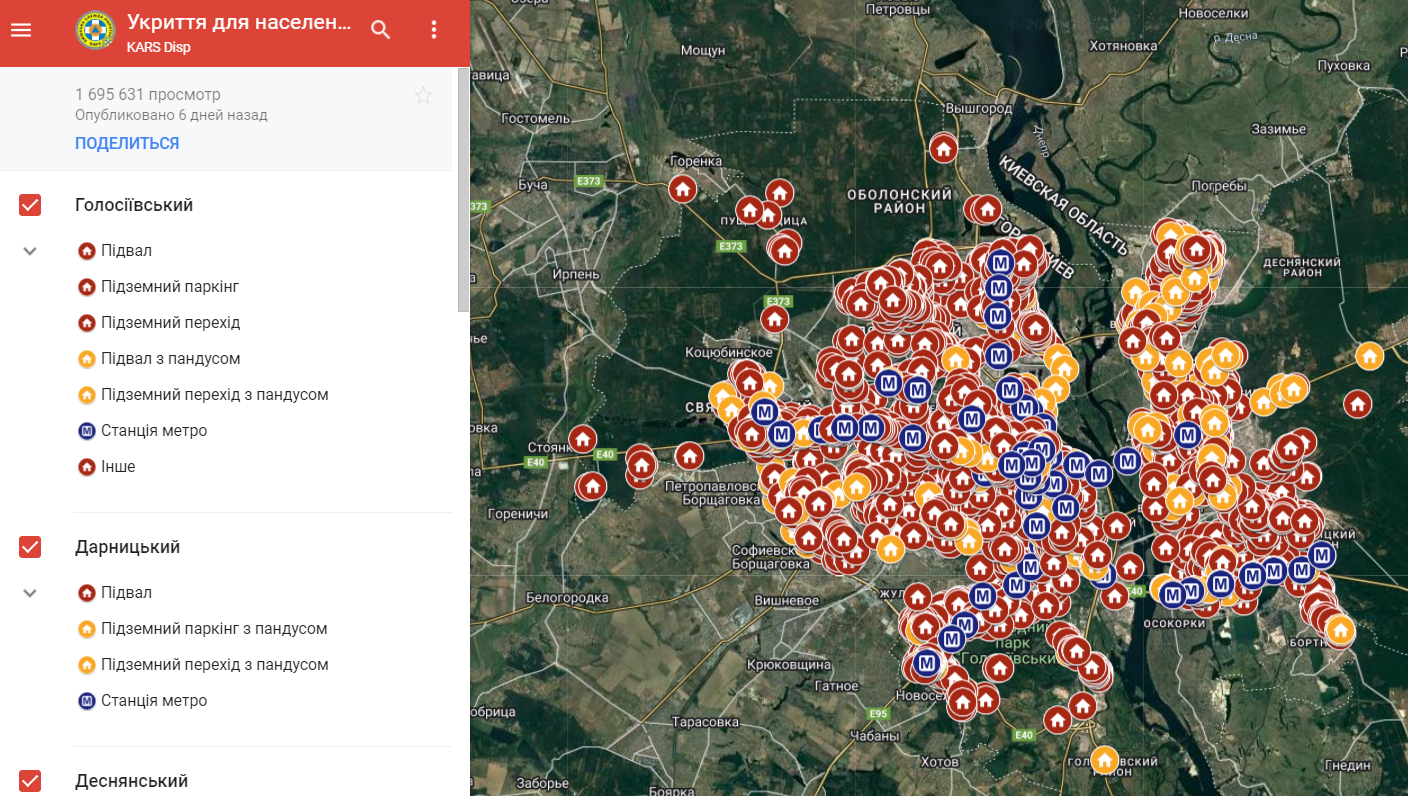The image size is (1408, 796).
Task: Collapse the Голосіївський layer legend
Action: coord(30,251)
